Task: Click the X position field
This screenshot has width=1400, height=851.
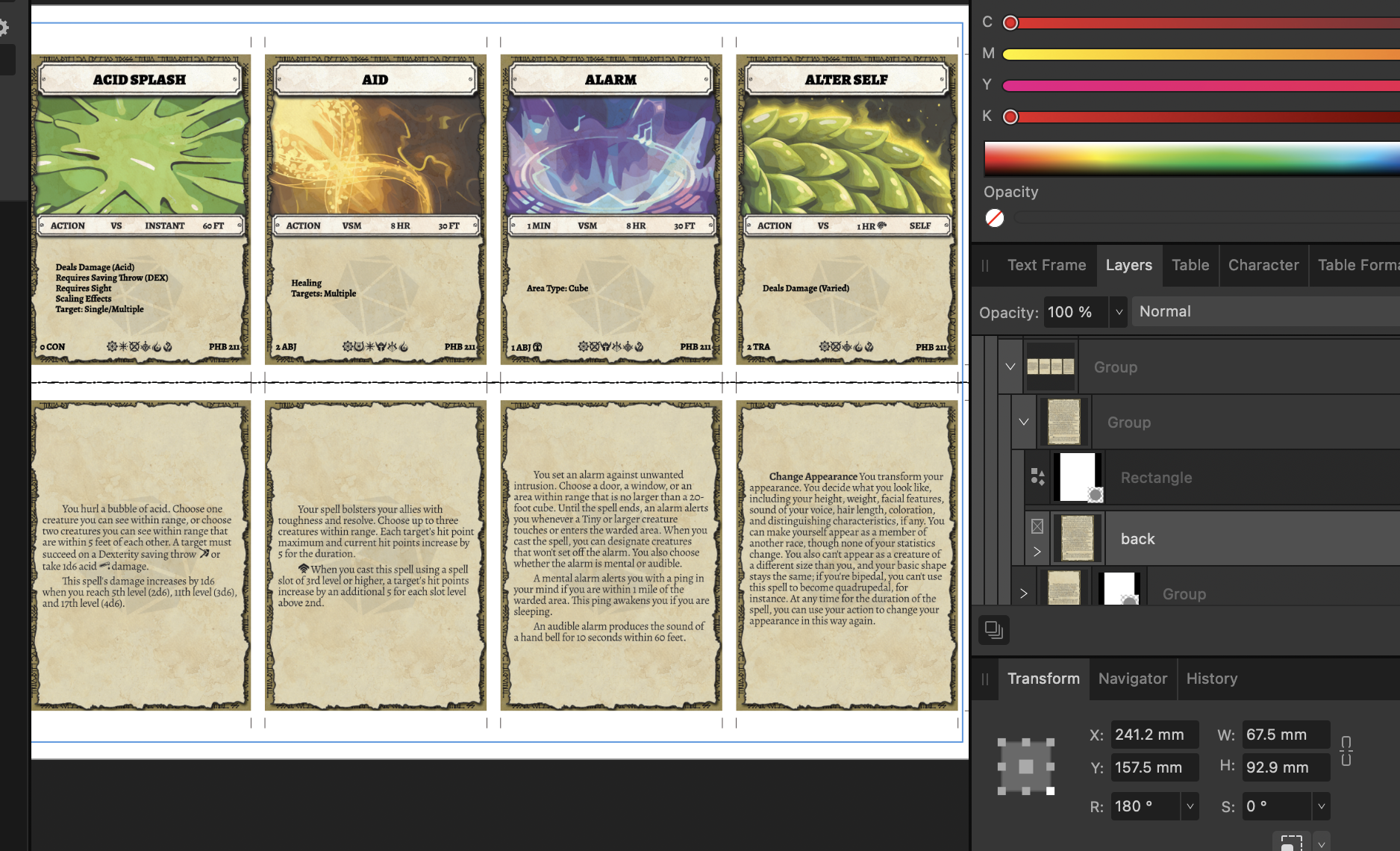Action: point(1154,735)
